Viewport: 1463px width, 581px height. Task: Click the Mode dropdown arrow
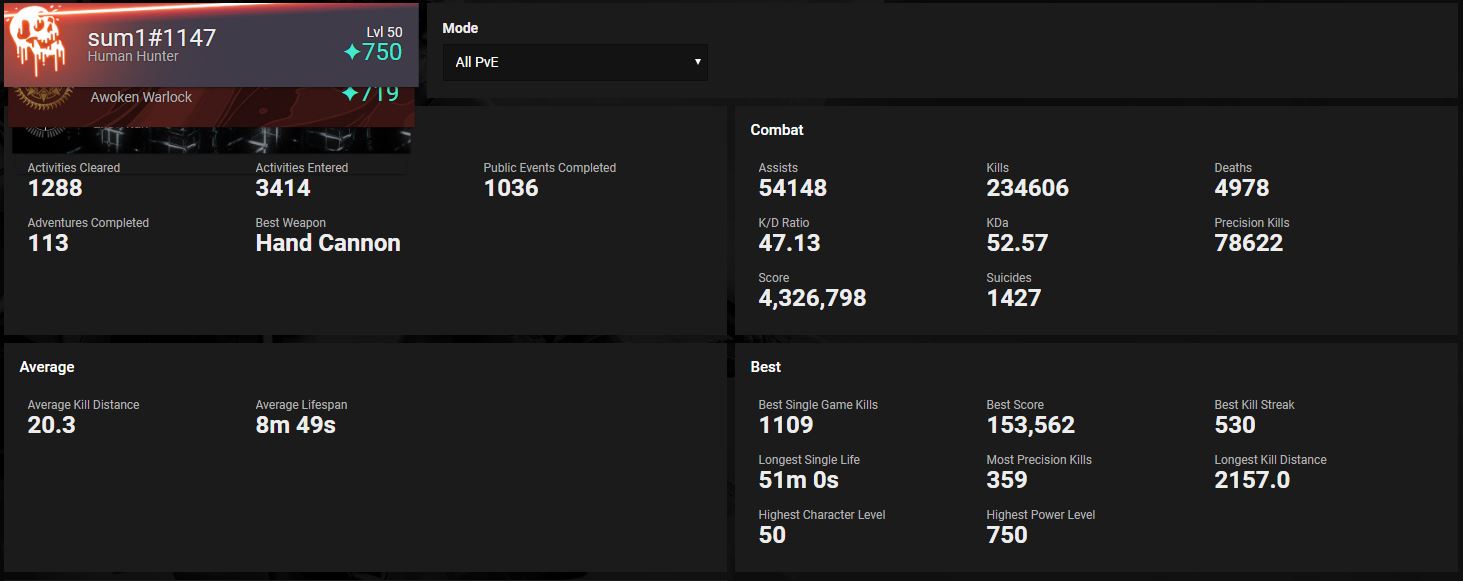pos(698,62)
